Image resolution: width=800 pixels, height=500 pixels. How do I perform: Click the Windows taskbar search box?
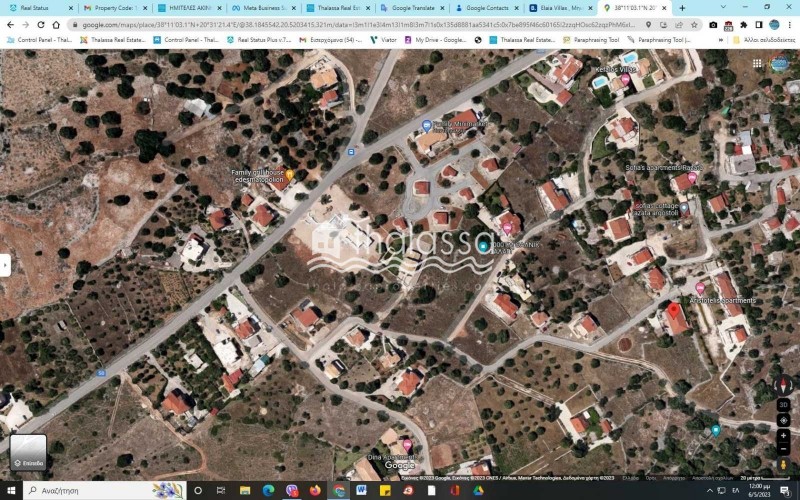[x=105, y=491]
